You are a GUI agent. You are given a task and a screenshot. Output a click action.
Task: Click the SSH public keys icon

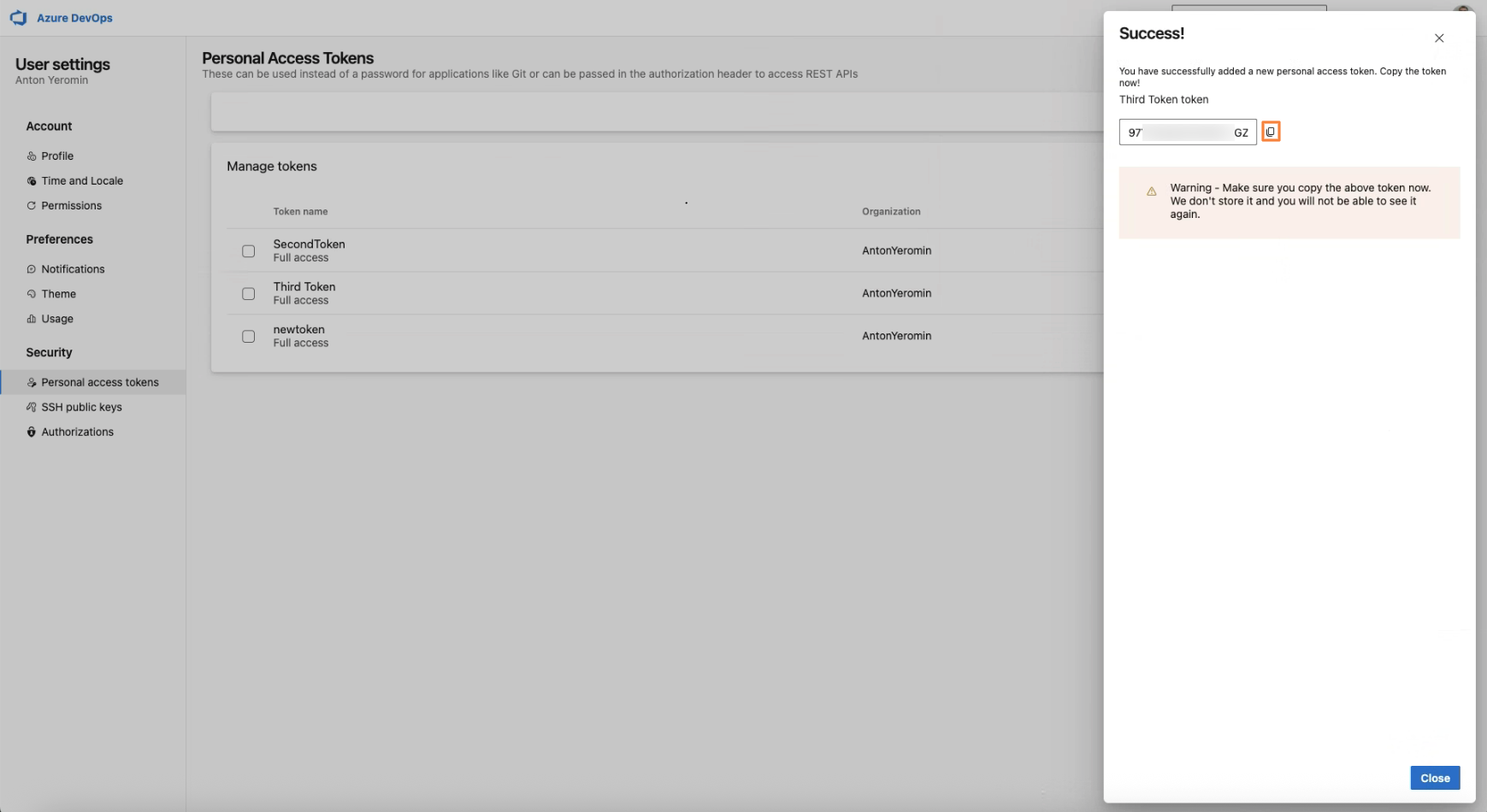pos(32,408)
